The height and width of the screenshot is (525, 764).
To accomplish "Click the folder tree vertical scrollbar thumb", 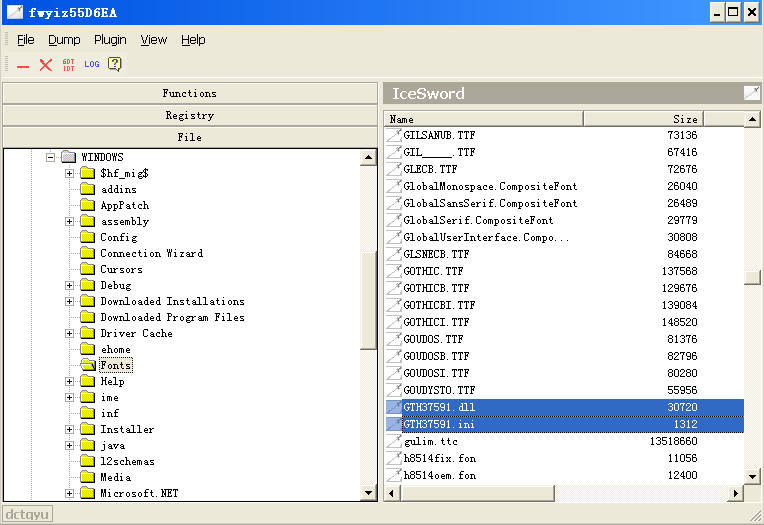I will click(368, 301).
